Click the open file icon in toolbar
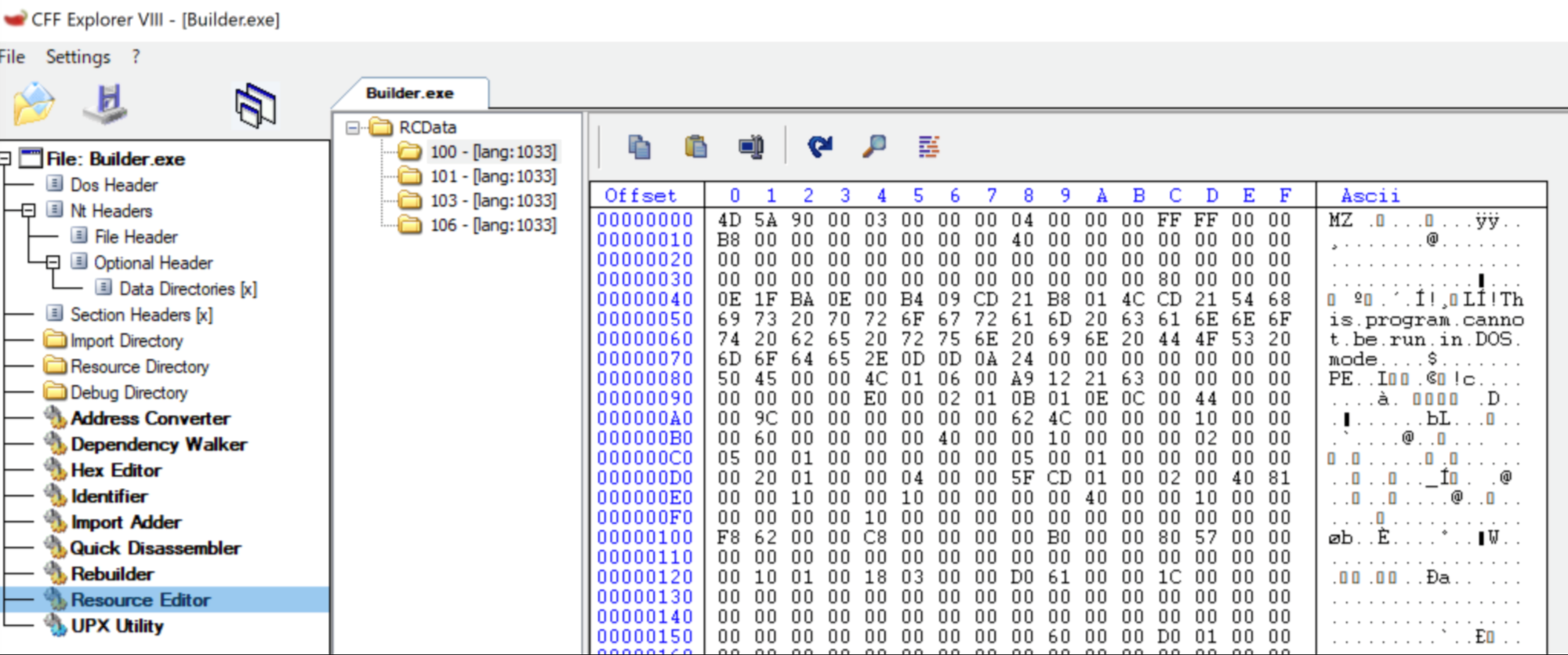This screenshot has height=655, width=1568. point(34,104)
